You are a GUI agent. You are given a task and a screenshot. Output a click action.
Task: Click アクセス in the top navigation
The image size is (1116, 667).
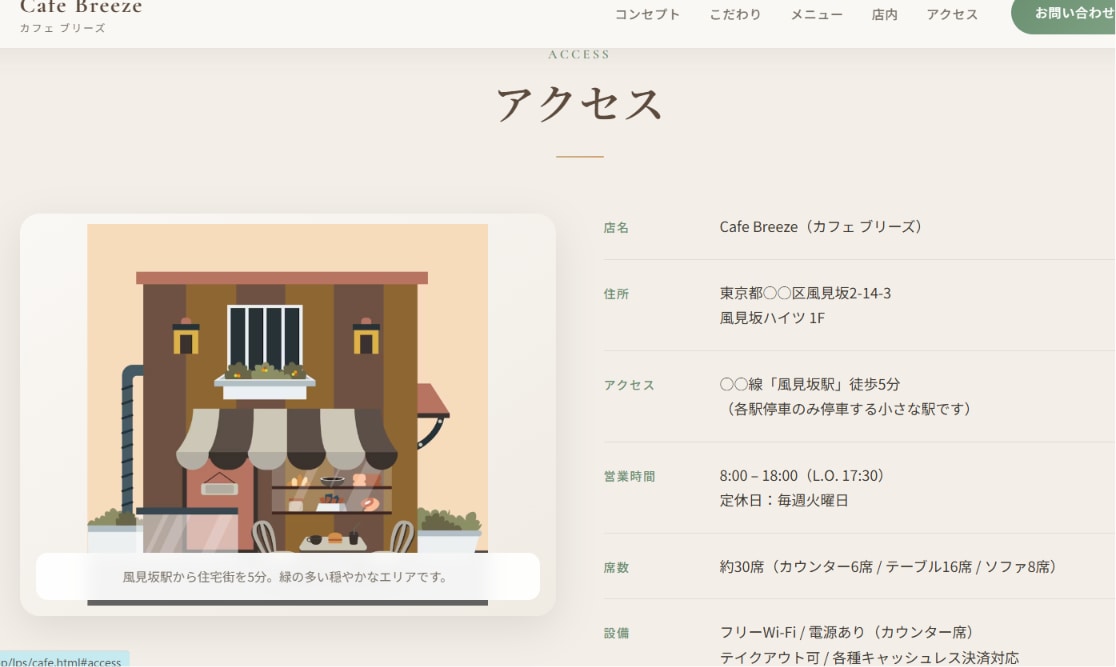(x=952, y=14)
